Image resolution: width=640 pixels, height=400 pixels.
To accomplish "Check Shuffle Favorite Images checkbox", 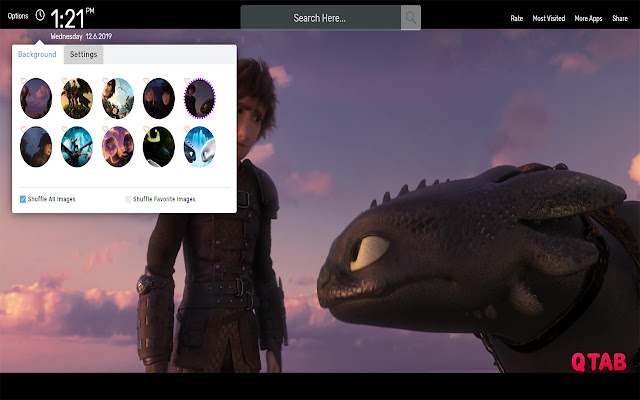I will pos(128,199).
